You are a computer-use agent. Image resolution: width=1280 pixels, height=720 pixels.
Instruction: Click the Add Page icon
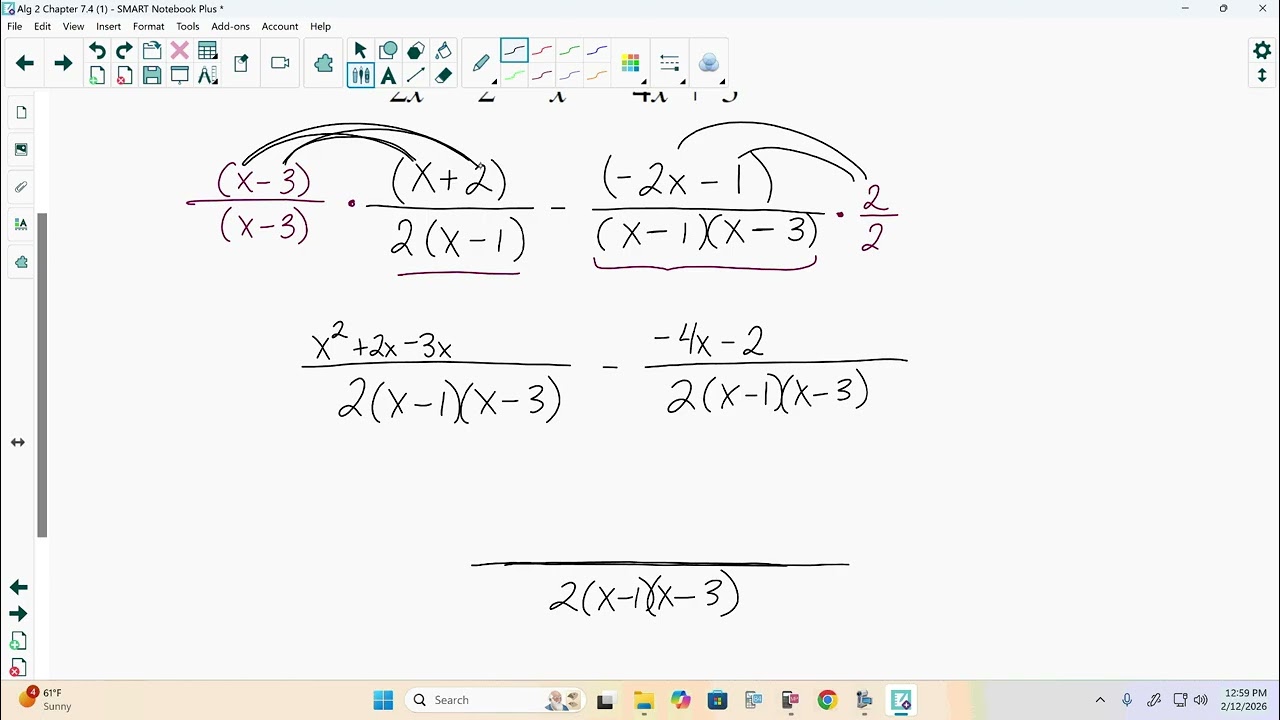pyautogui.click(x=97, y=75)
